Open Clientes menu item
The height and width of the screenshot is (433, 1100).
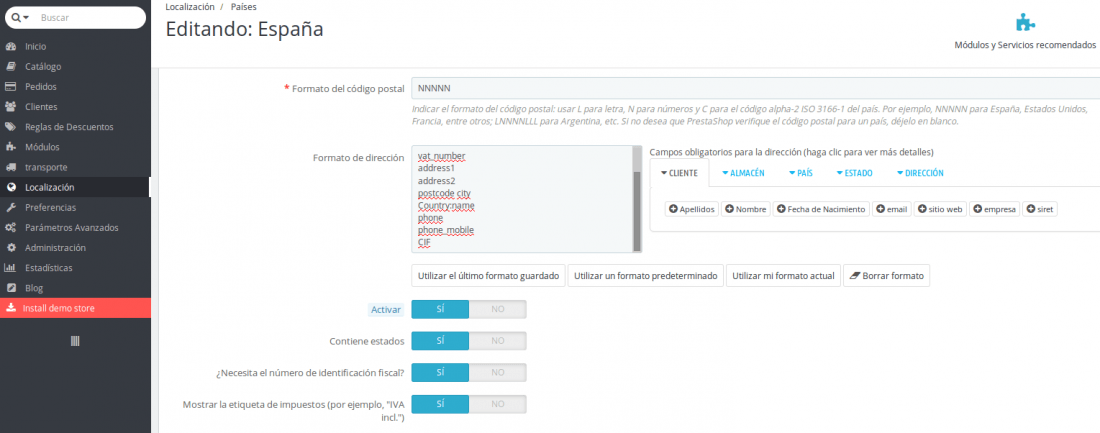click(x=75, y=107)
